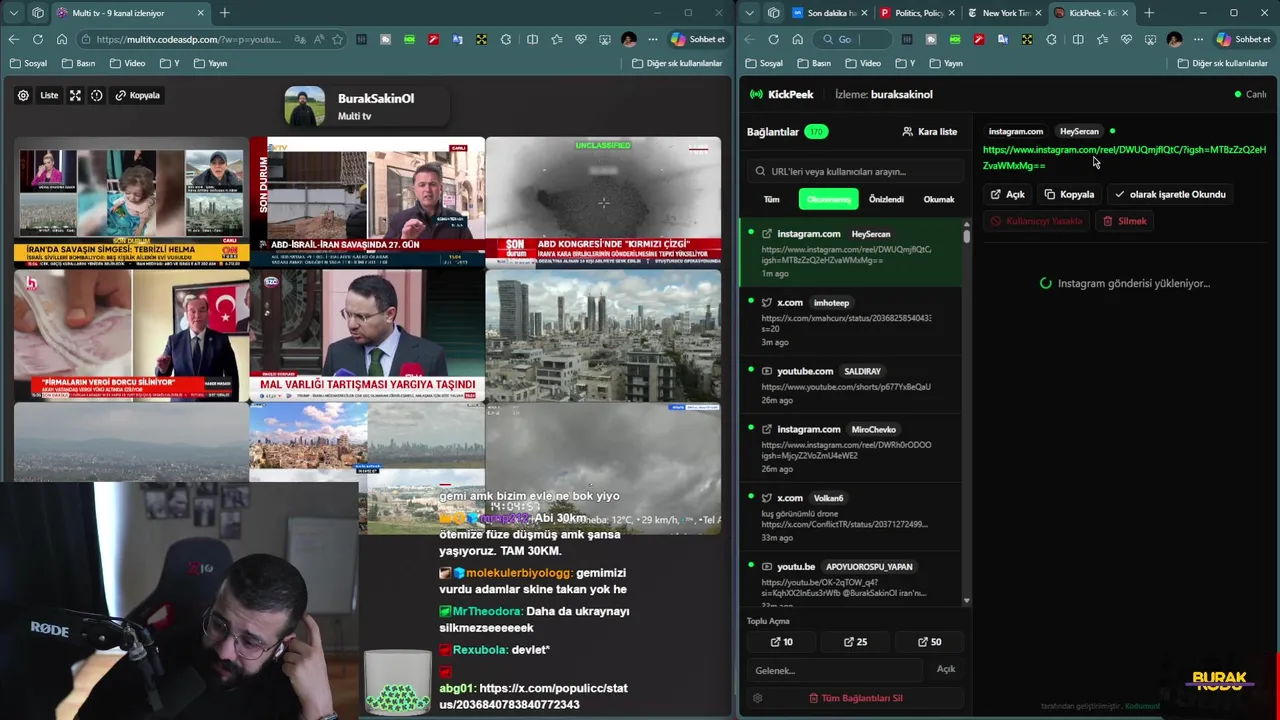The width and height of the screenshot is (1280, 720).
Task: Click the KickPeek logo
Action: coord(781,94)
